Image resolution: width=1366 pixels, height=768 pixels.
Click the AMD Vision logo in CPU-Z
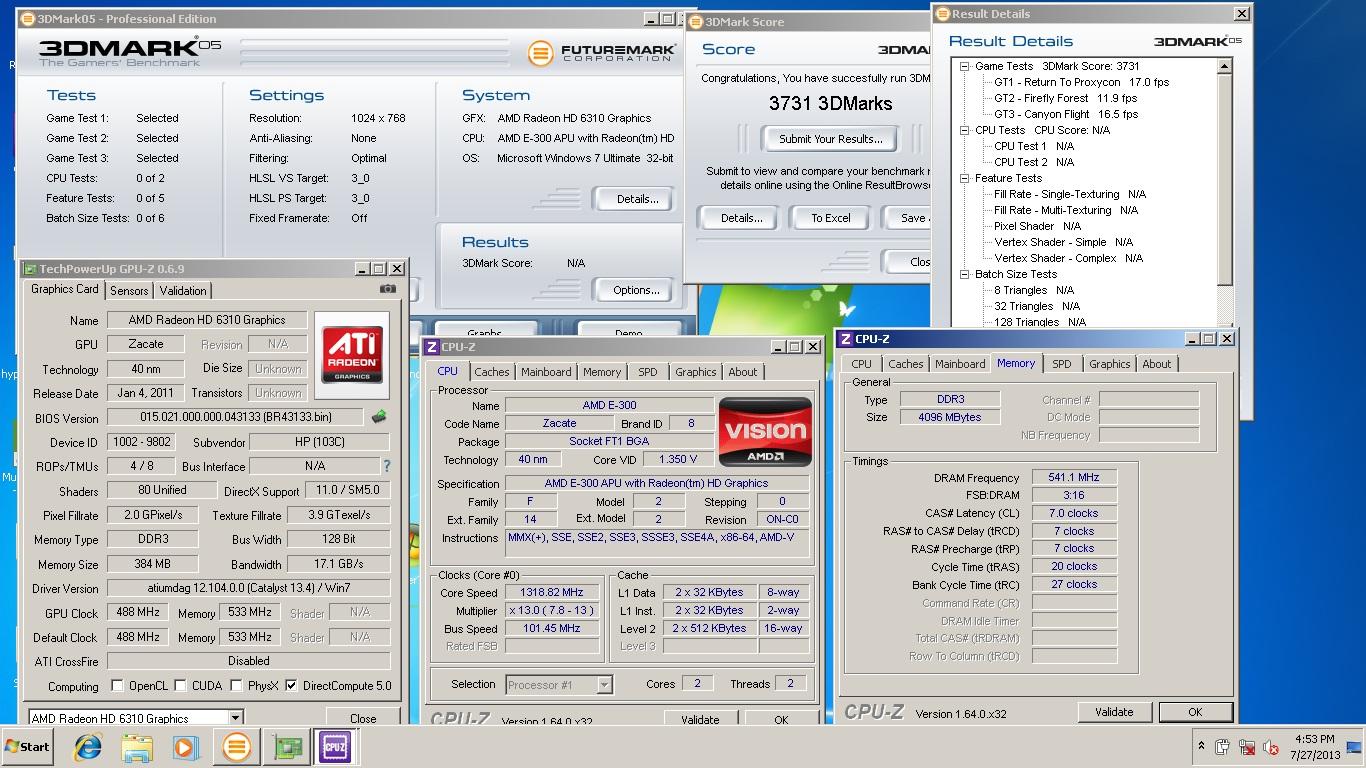point(765,434)
